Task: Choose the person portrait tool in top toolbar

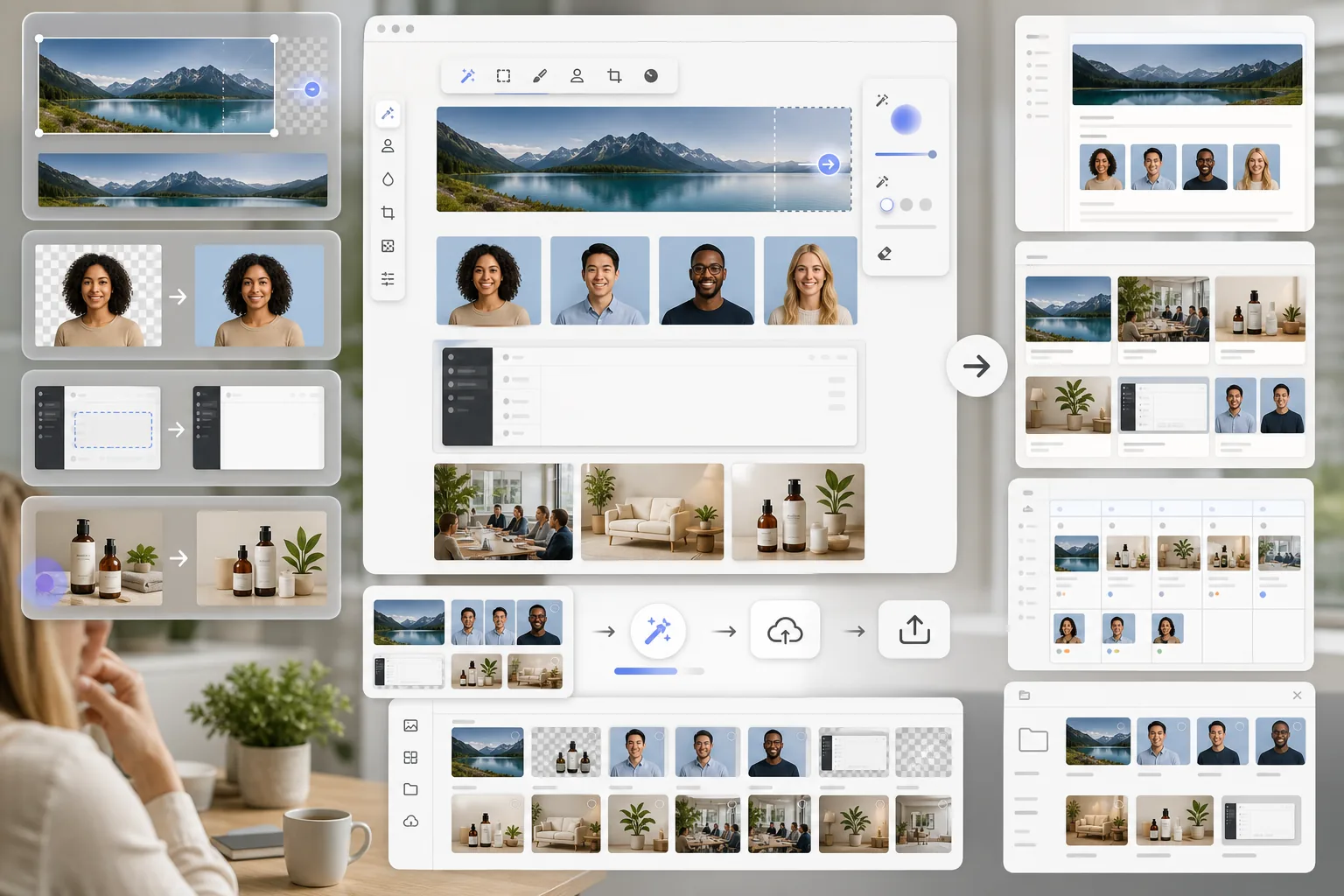Action: (x=577, y=76)
